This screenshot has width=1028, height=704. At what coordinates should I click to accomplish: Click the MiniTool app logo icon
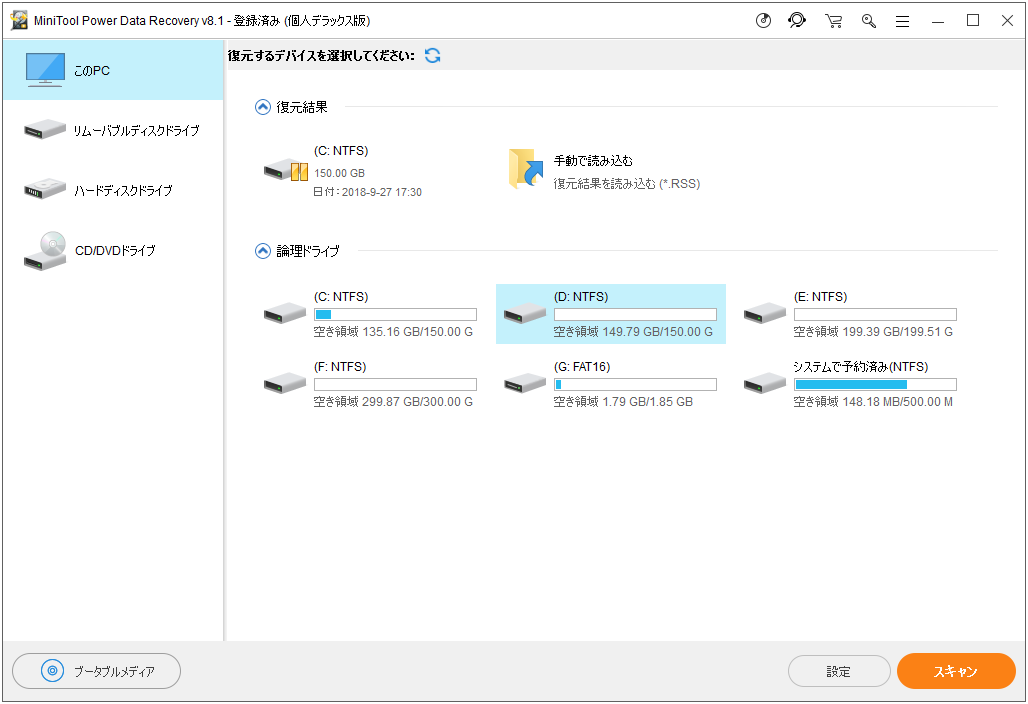(19, 20)
